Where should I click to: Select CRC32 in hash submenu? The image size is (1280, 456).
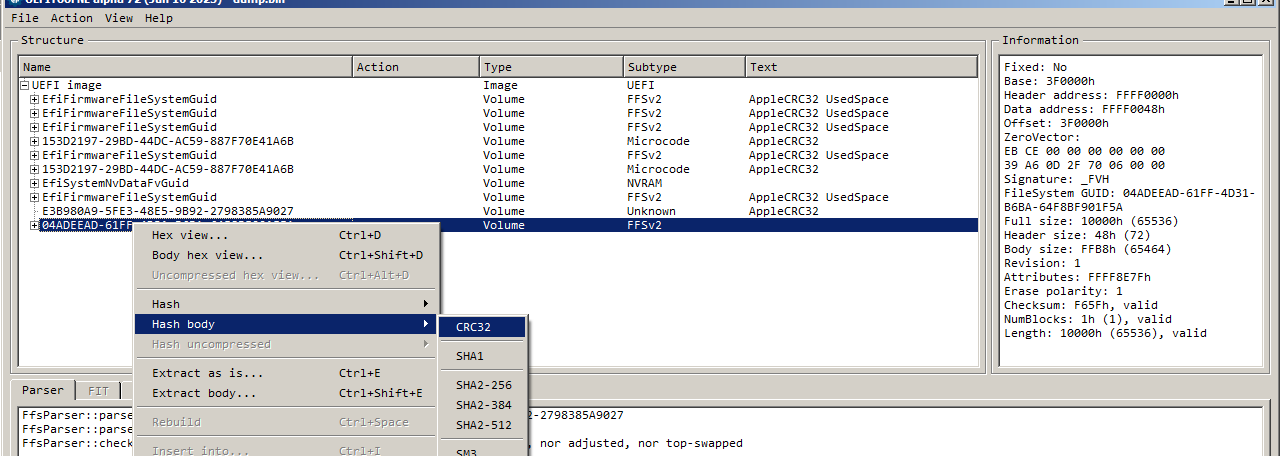(483, 327)
